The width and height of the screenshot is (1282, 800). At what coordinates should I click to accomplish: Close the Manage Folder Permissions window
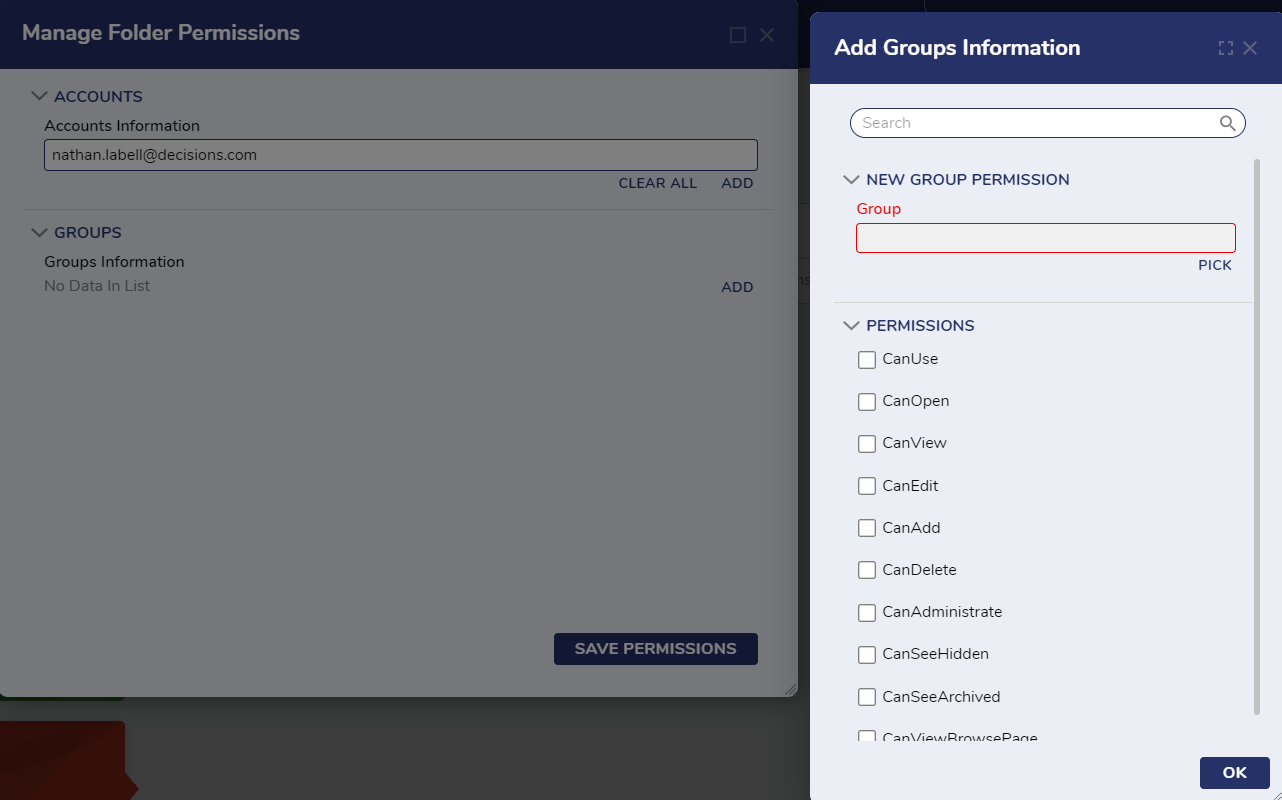(767, 35)
